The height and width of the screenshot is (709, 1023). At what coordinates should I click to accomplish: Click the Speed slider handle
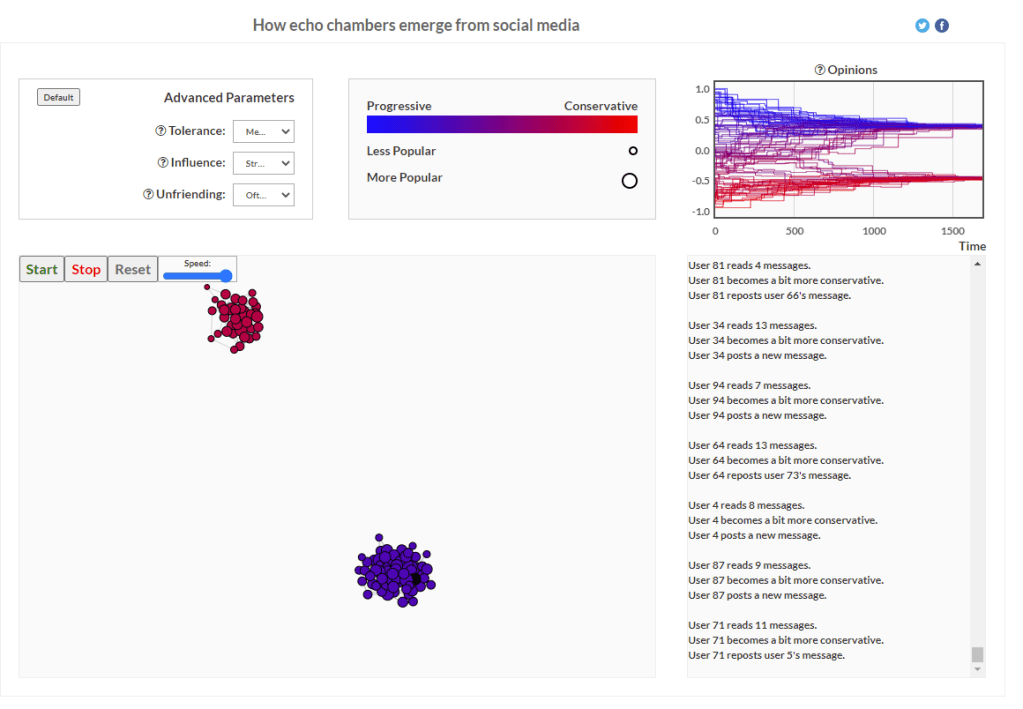click(x=226, y=276)
